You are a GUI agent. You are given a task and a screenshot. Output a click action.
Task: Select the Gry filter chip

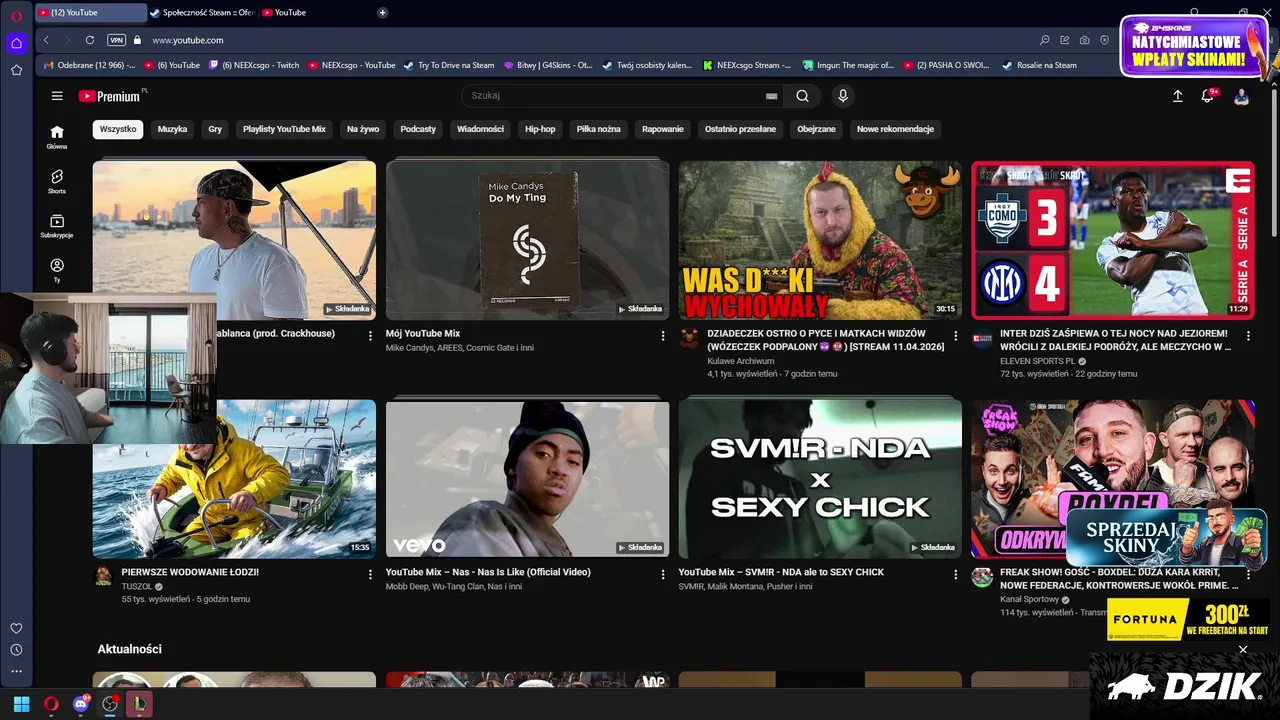coord(215,129)
